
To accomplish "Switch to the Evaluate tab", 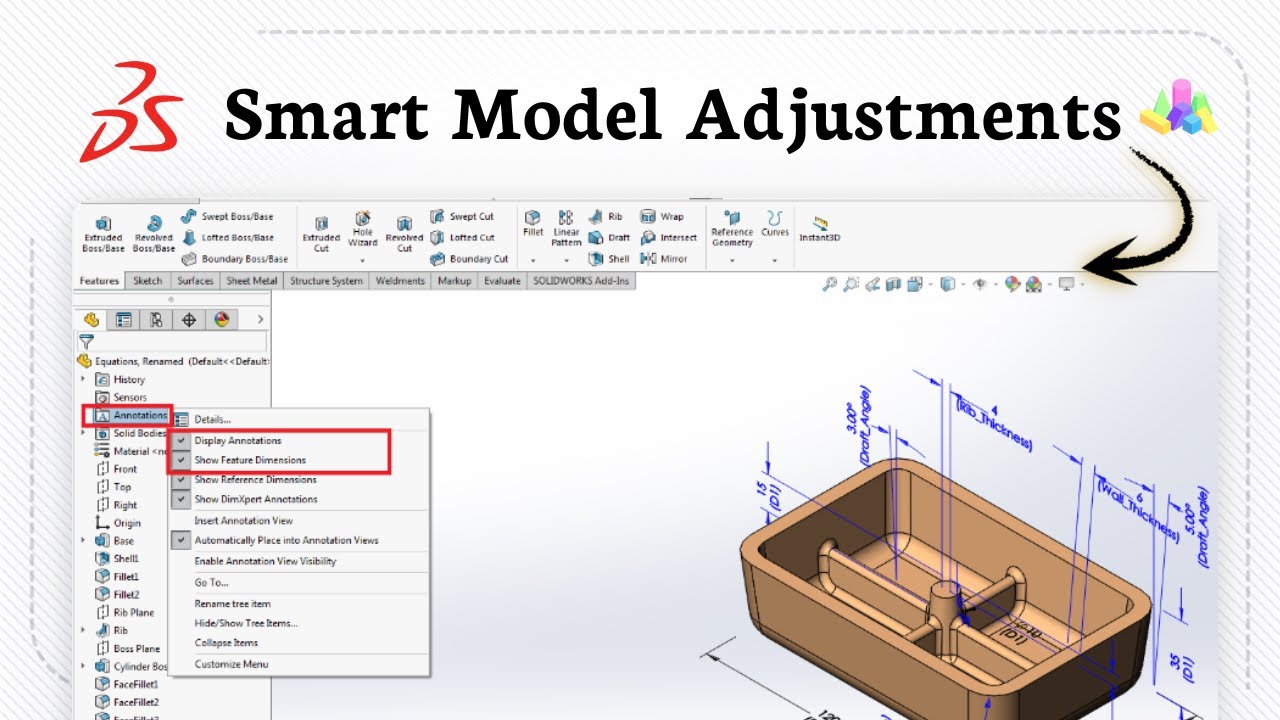I will 502,281.
